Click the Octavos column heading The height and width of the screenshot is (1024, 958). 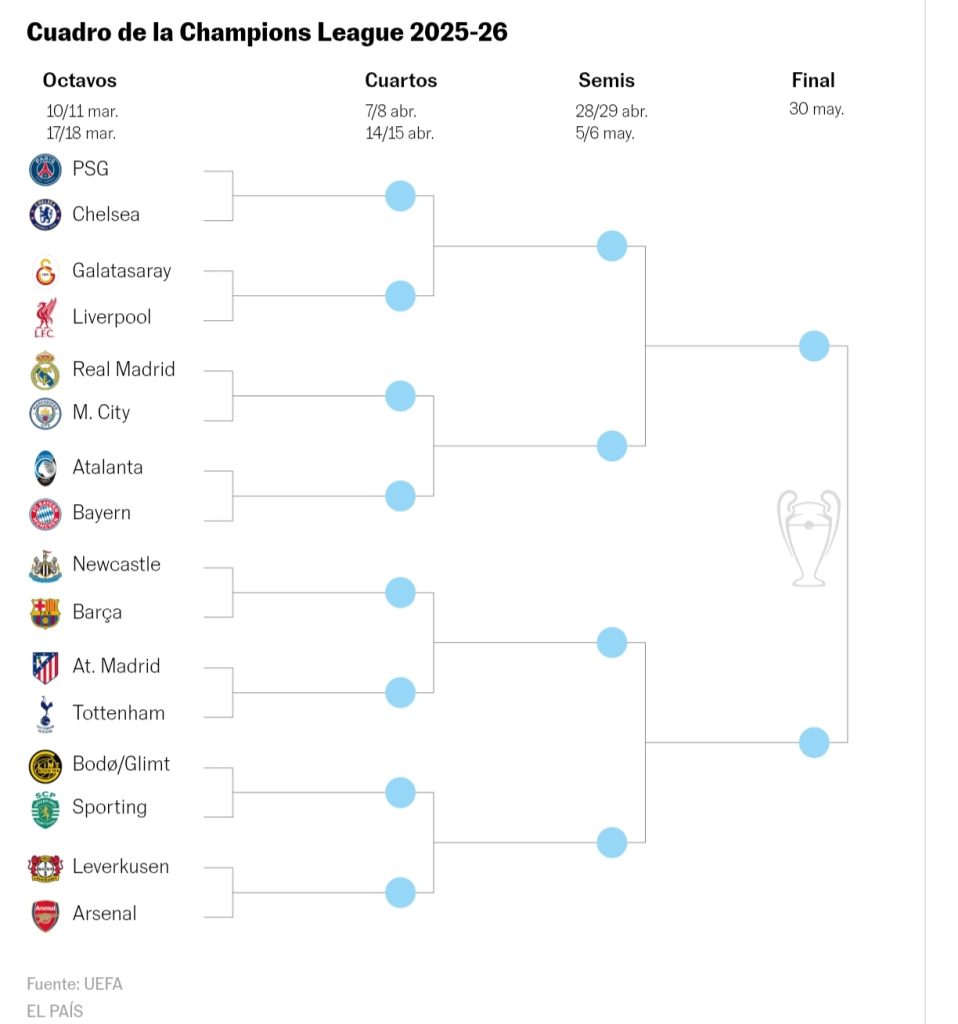coord(80,81)
